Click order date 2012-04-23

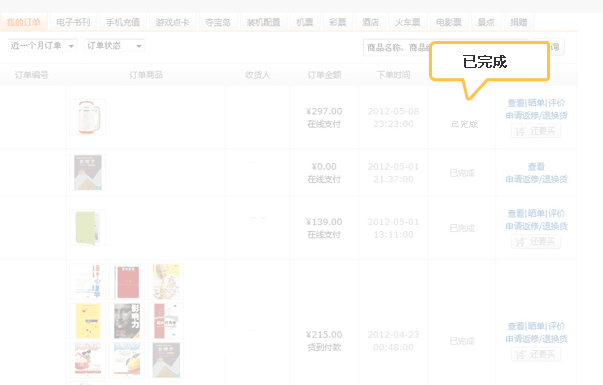click(393, 335)
